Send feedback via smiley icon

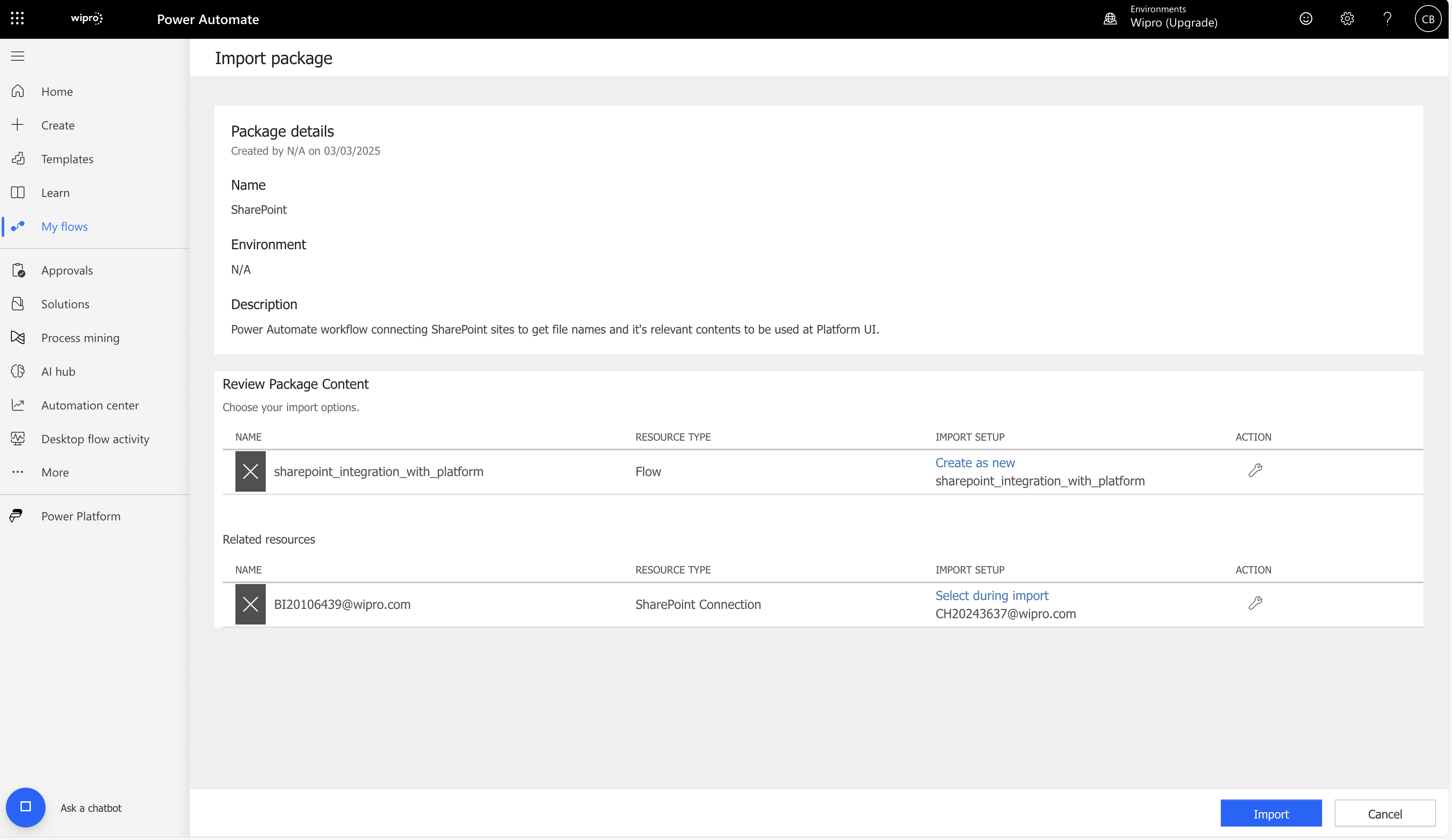1306,19
